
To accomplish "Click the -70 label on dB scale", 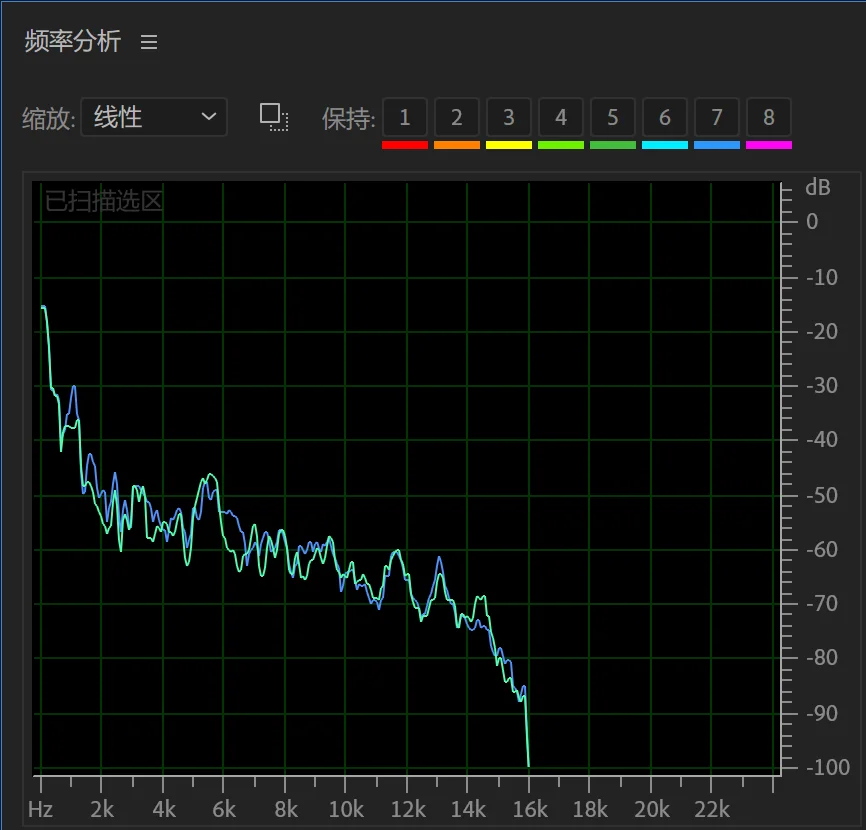I will [x=822, y=603].
